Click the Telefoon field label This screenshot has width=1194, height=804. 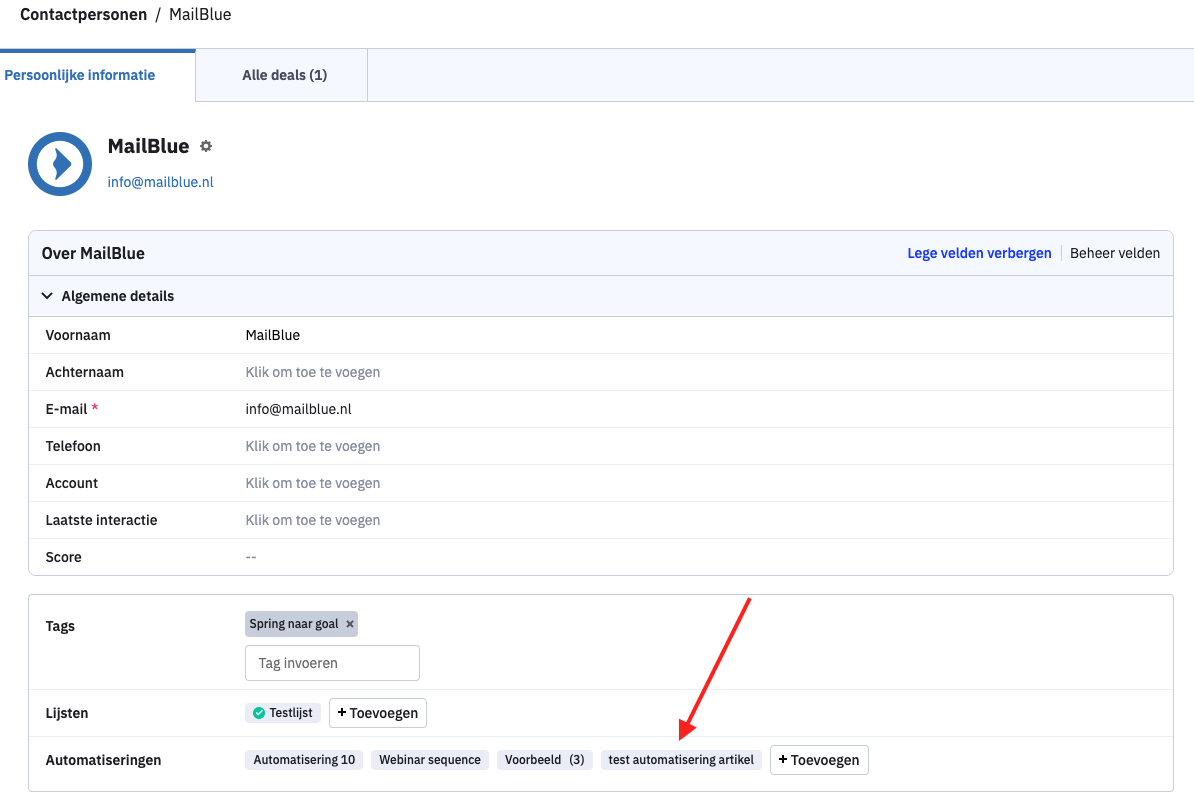point(73,446)
